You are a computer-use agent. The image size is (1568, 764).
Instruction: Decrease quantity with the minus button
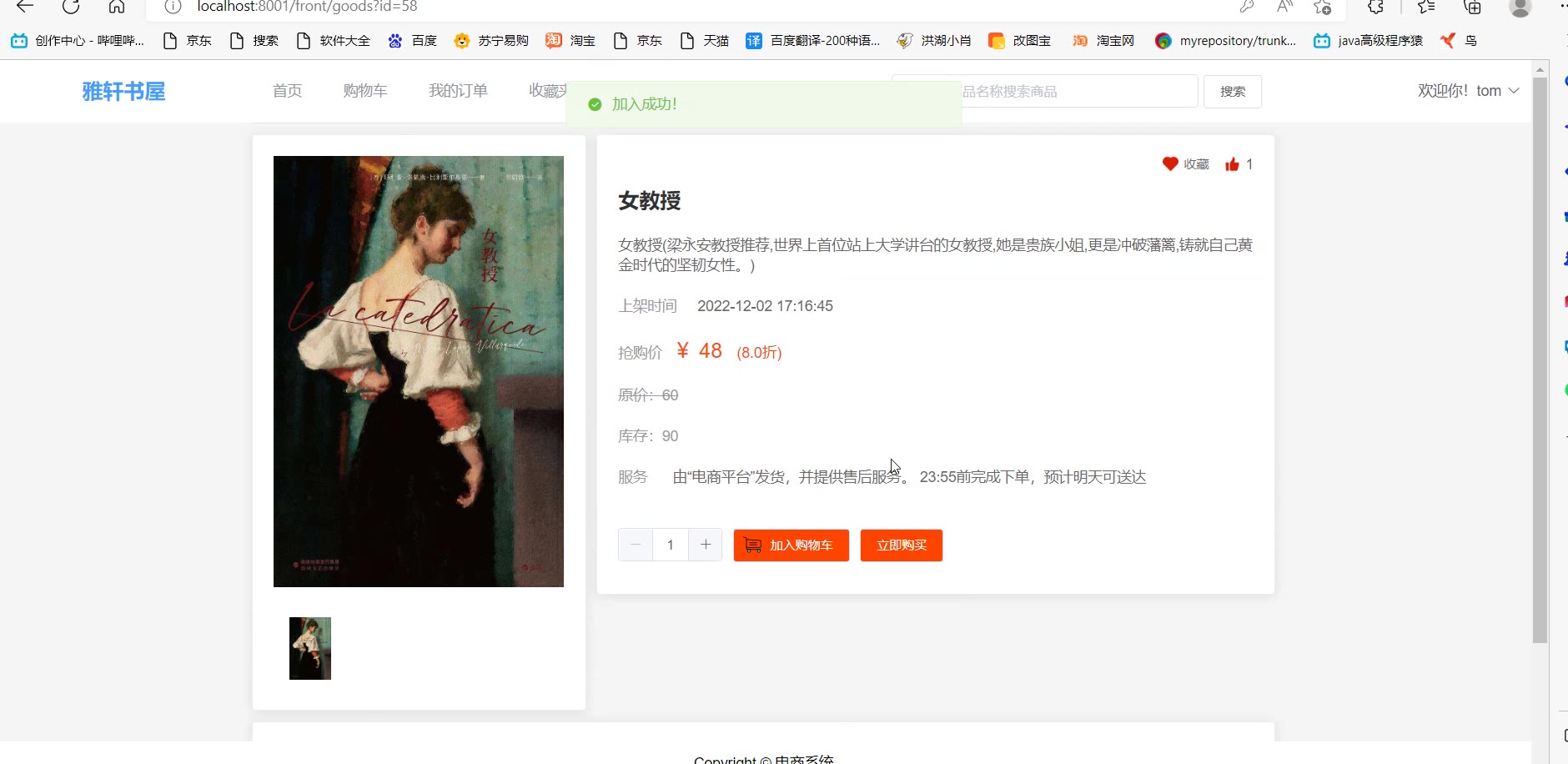(636, 545)
